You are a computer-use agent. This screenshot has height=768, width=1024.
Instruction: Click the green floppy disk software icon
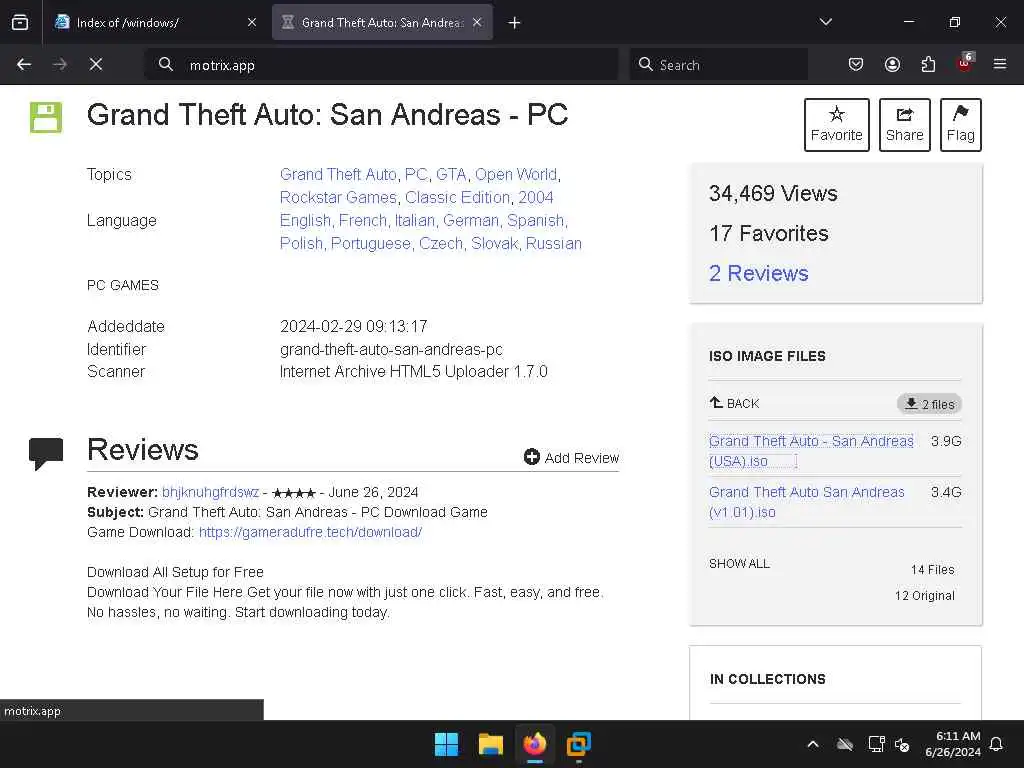[46, 118]
